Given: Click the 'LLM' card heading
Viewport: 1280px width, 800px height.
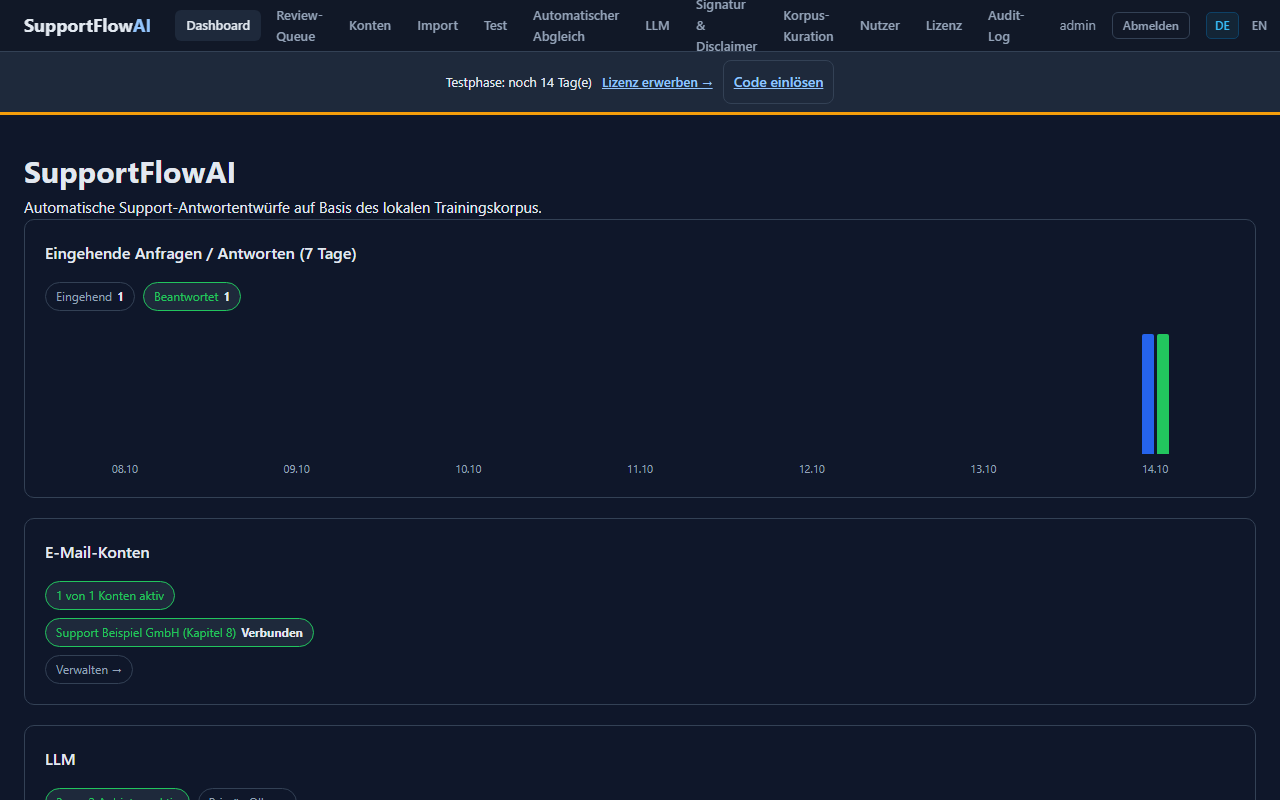Looking at the screenshot, I should click(60, 760).
